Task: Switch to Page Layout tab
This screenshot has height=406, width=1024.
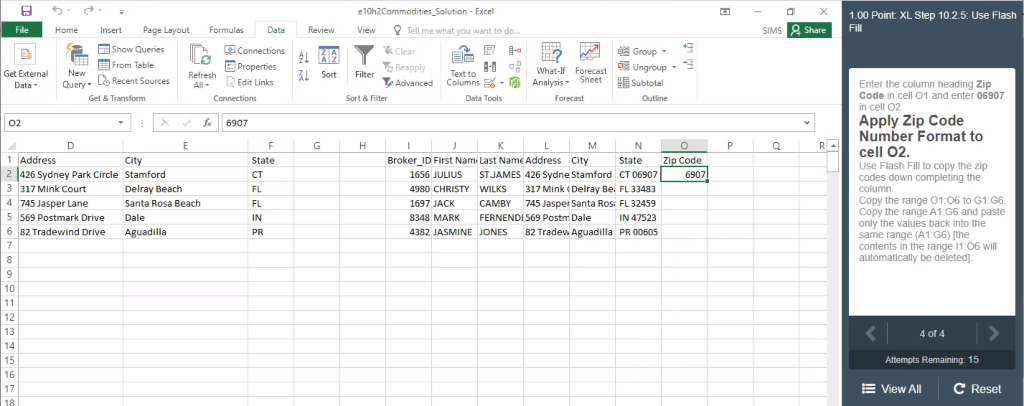Action: (x=166, y=30)
